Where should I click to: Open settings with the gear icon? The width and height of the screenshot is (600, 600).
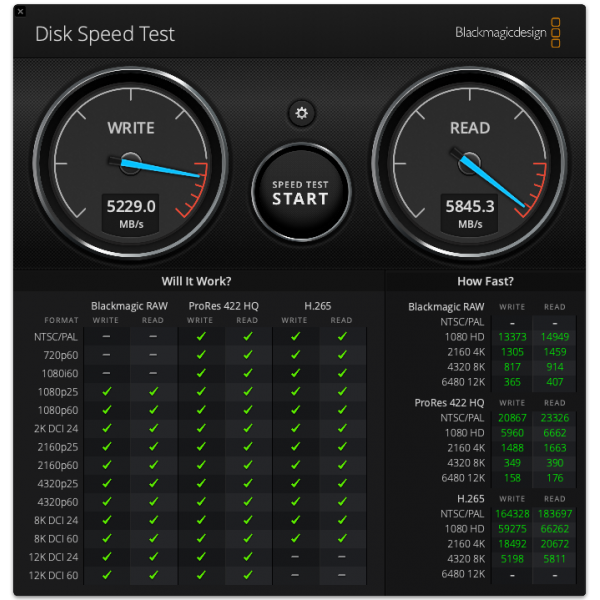click(x=300, y=112)
